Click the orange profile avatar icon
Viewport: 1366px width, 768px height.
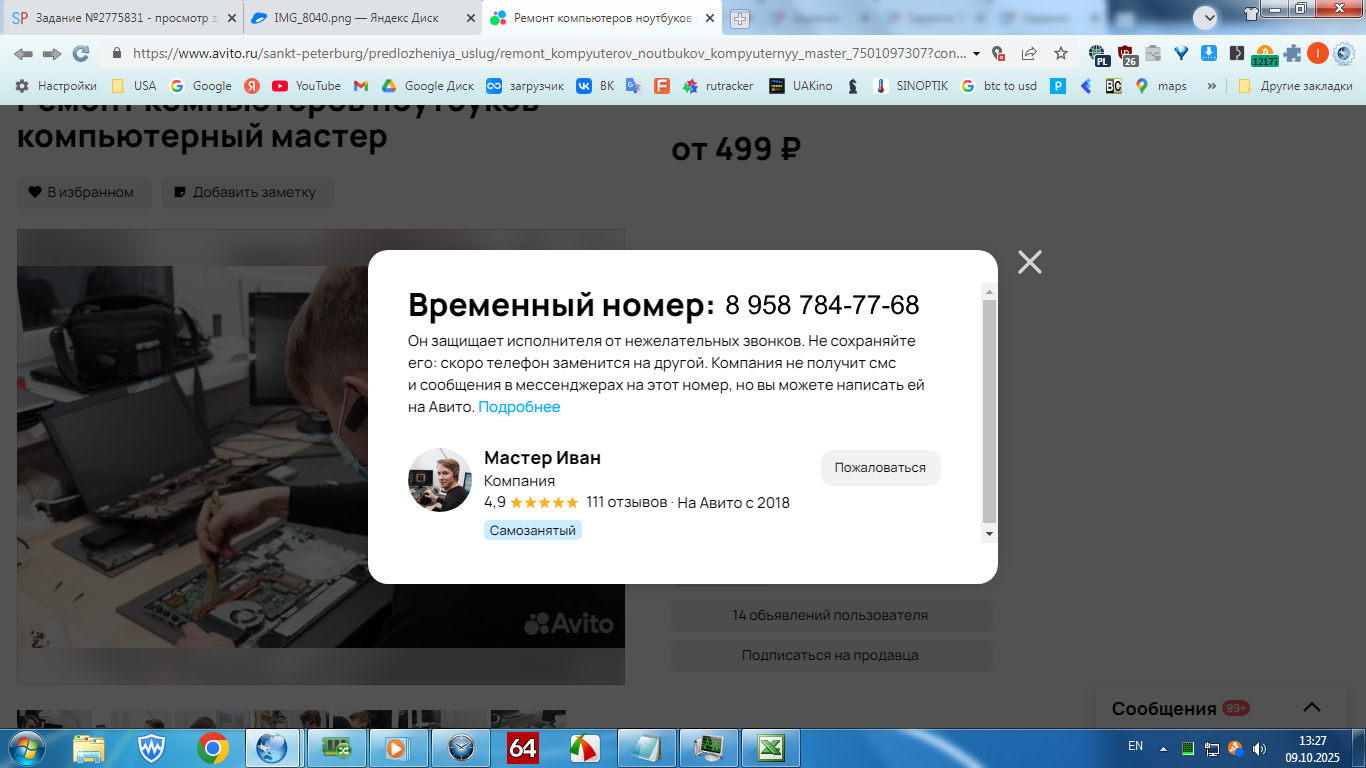[1318, 53]
